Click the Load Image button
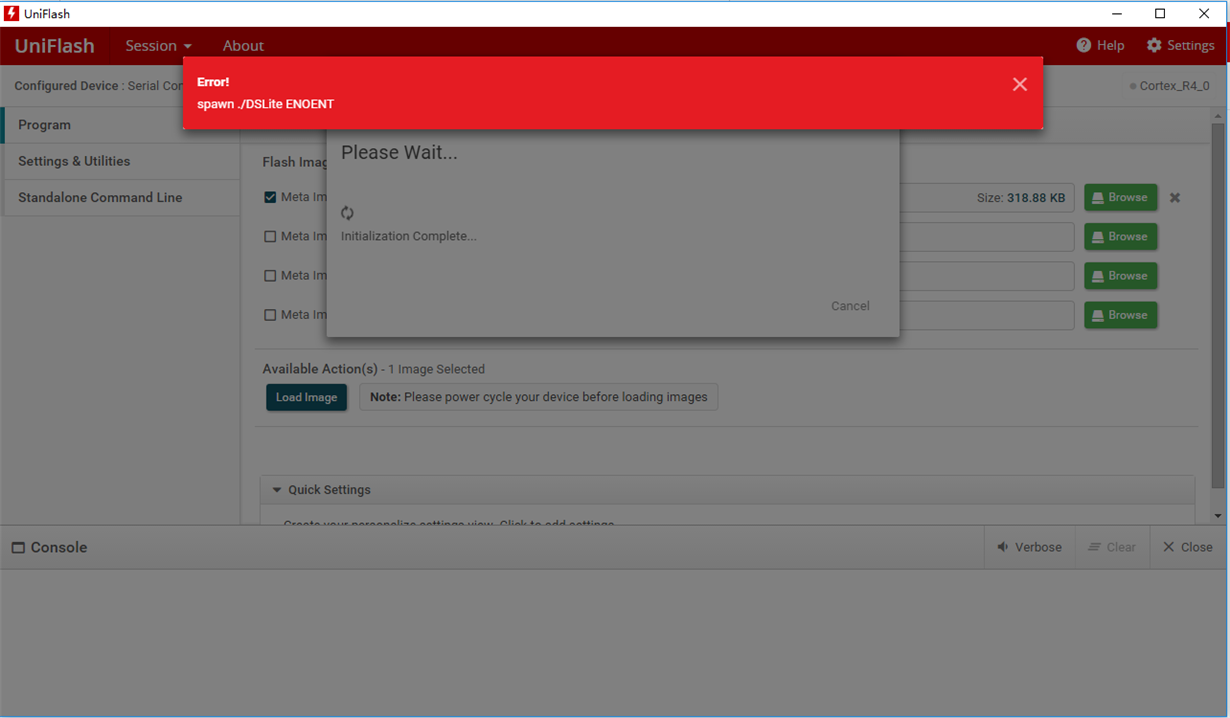The width and height of the screenshot is (1230, 718). tap(306, 397)
